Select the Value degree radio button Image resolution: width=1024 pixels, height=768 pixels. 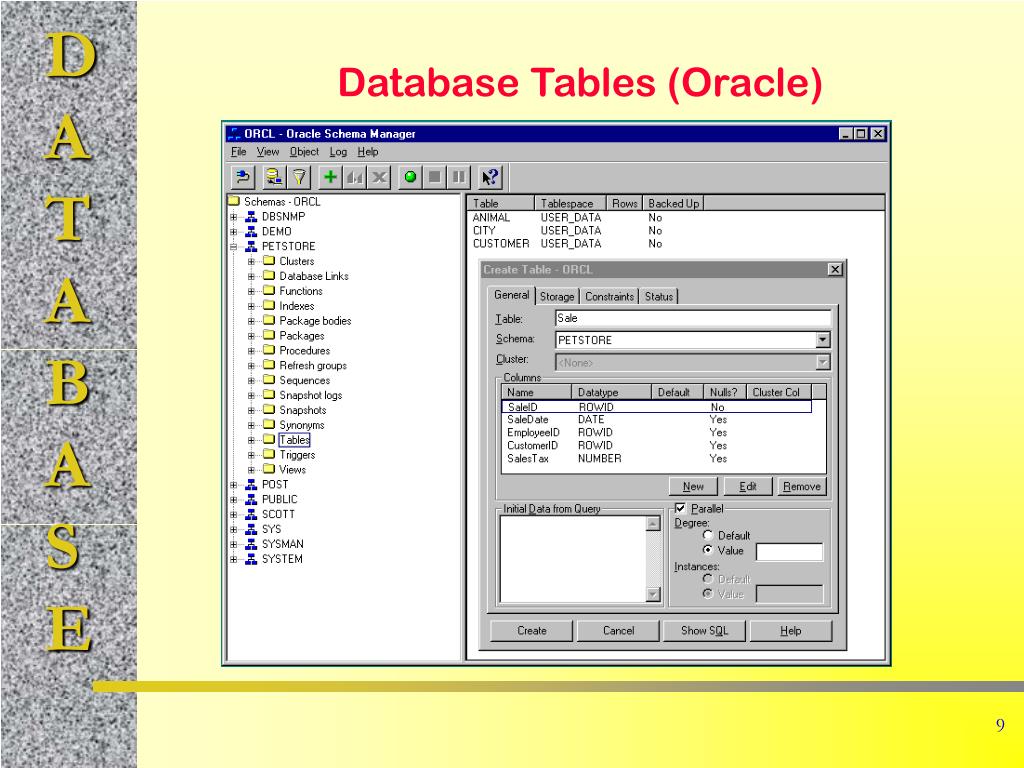708,550
